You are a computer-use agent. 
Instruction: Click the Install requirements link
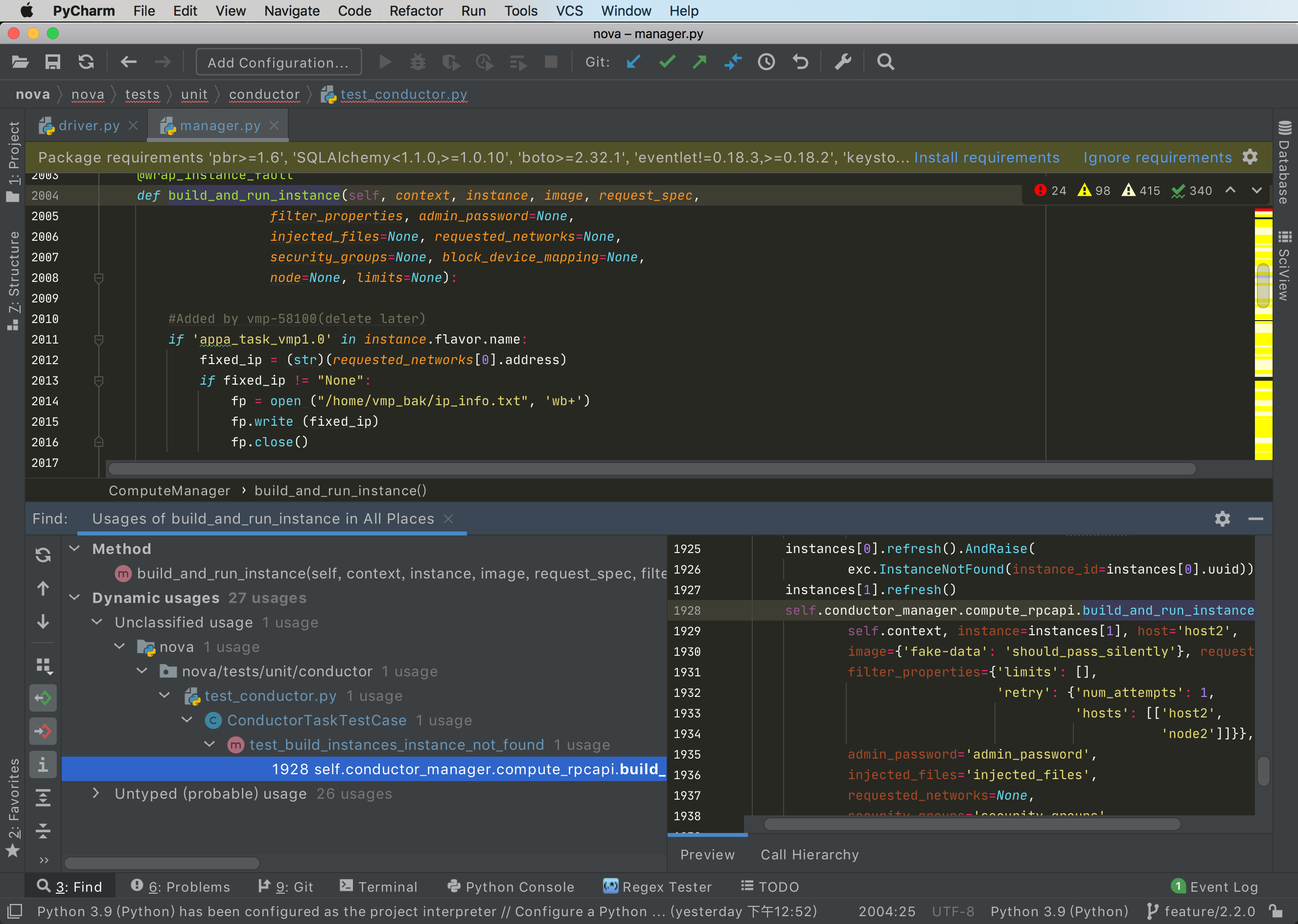986,158
